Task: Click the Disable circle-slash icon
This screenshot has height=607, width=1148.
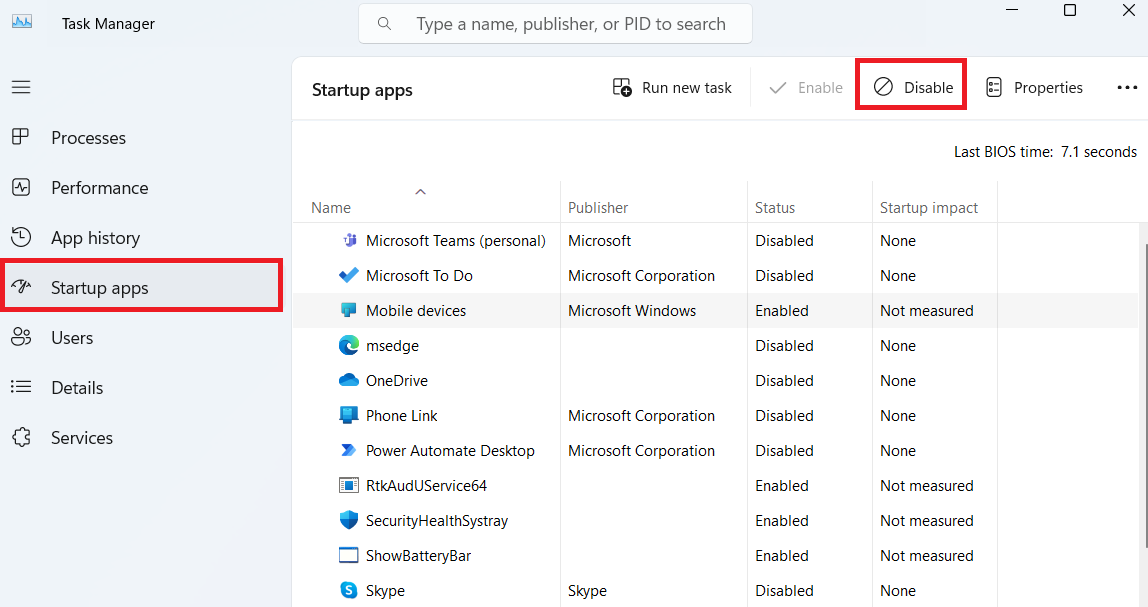Action: point(884,86)
